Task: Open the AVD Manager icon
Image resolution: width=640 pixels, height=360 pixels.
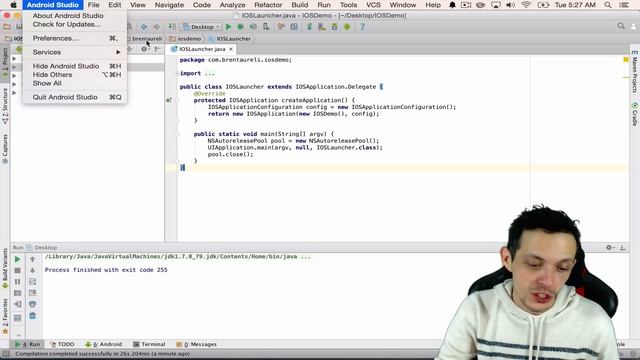Action: (x=322, y=27)
